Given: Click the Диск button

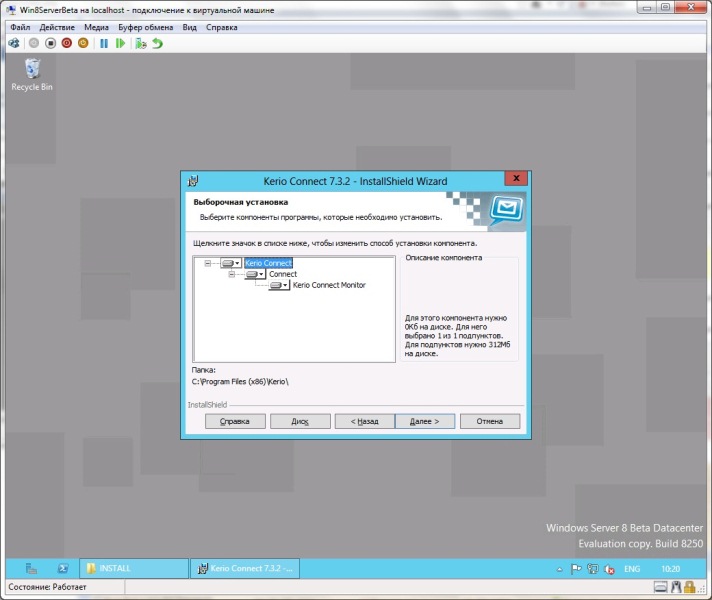Looking at the screenshot, I should point(300,421).
